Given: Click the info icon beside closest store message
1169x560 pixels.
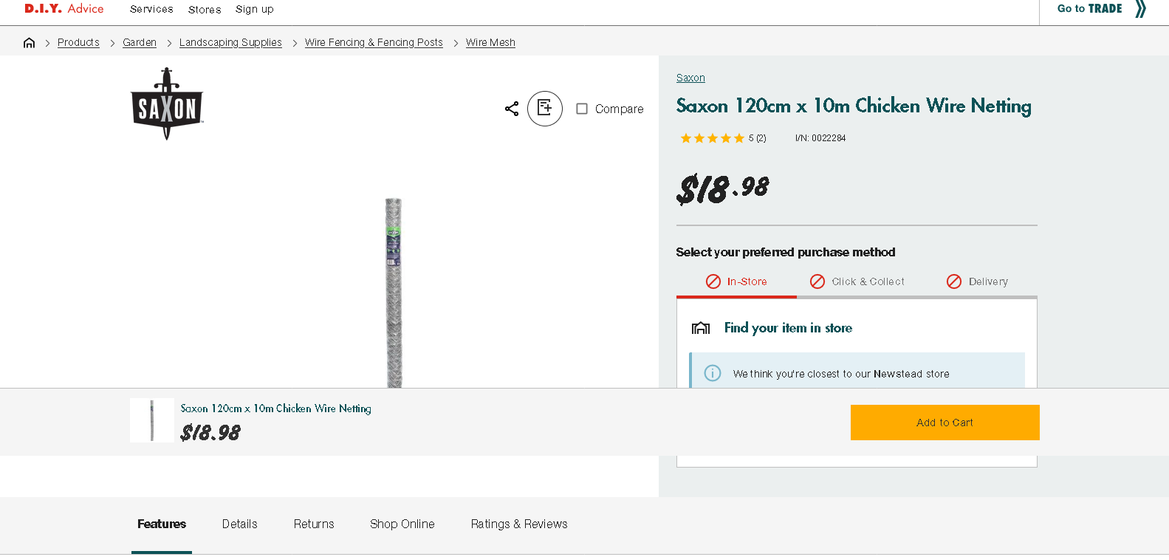Looking at the screenshot, I should tap(712, 373).
